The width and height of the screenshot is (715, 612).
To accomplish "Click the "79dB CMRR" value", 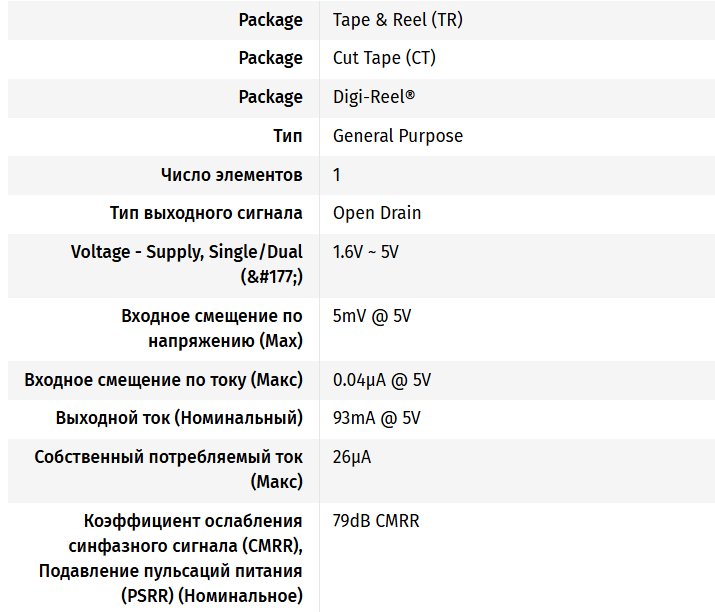I will 376,521.
